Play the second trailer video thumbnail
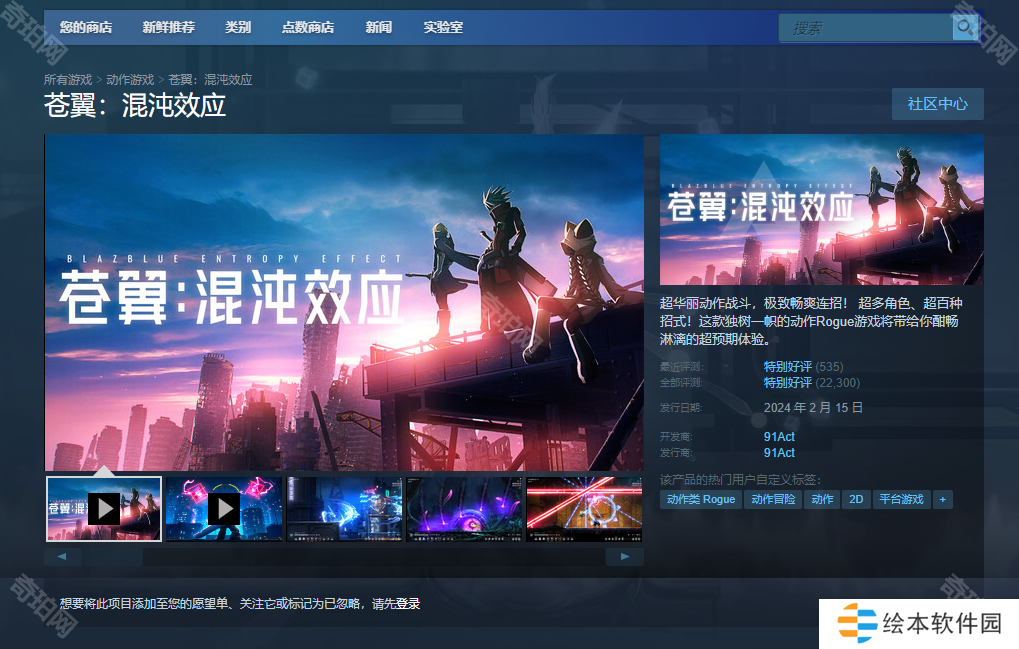1019x649 pixels. [x=223, y=509]
